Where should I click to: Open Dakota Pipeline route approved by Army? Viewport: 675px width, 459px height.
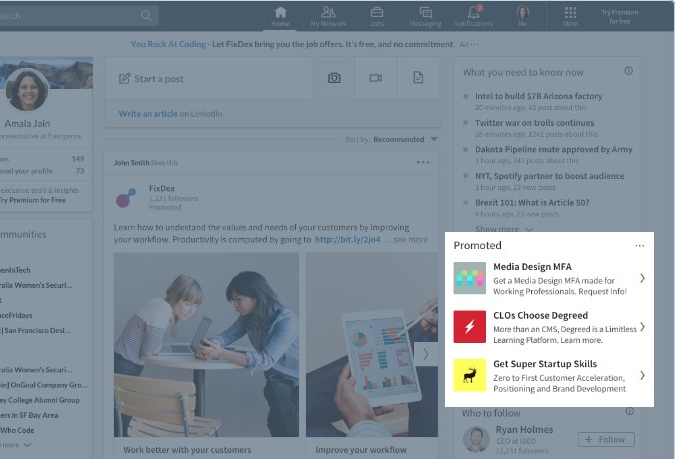pyautogui.click(x=554, y=149)
